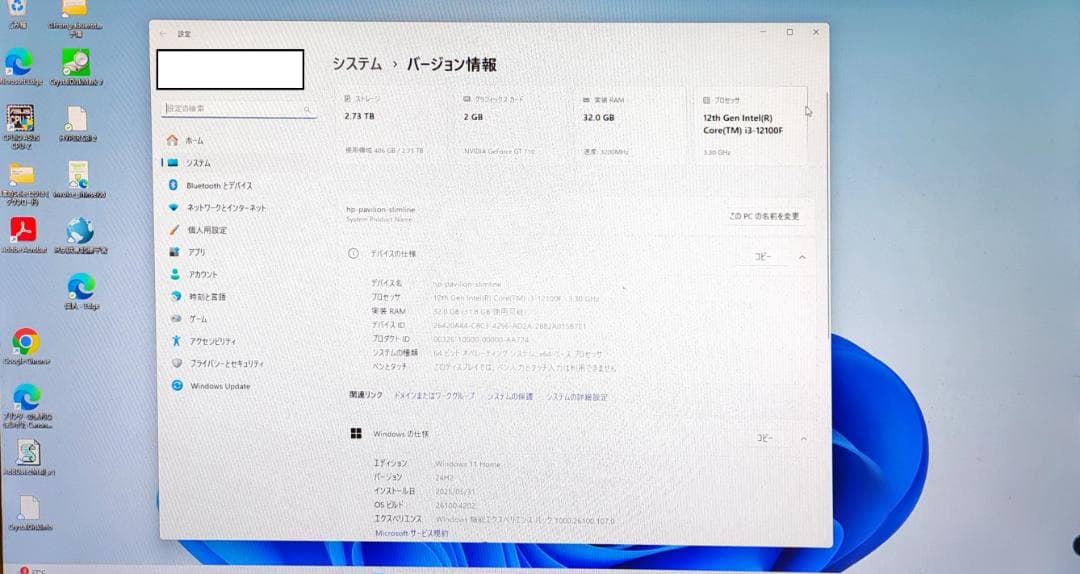Click the info icon beside デバイスの仕様
This screenshot has width=1080, height=574.
click(353, 254)
